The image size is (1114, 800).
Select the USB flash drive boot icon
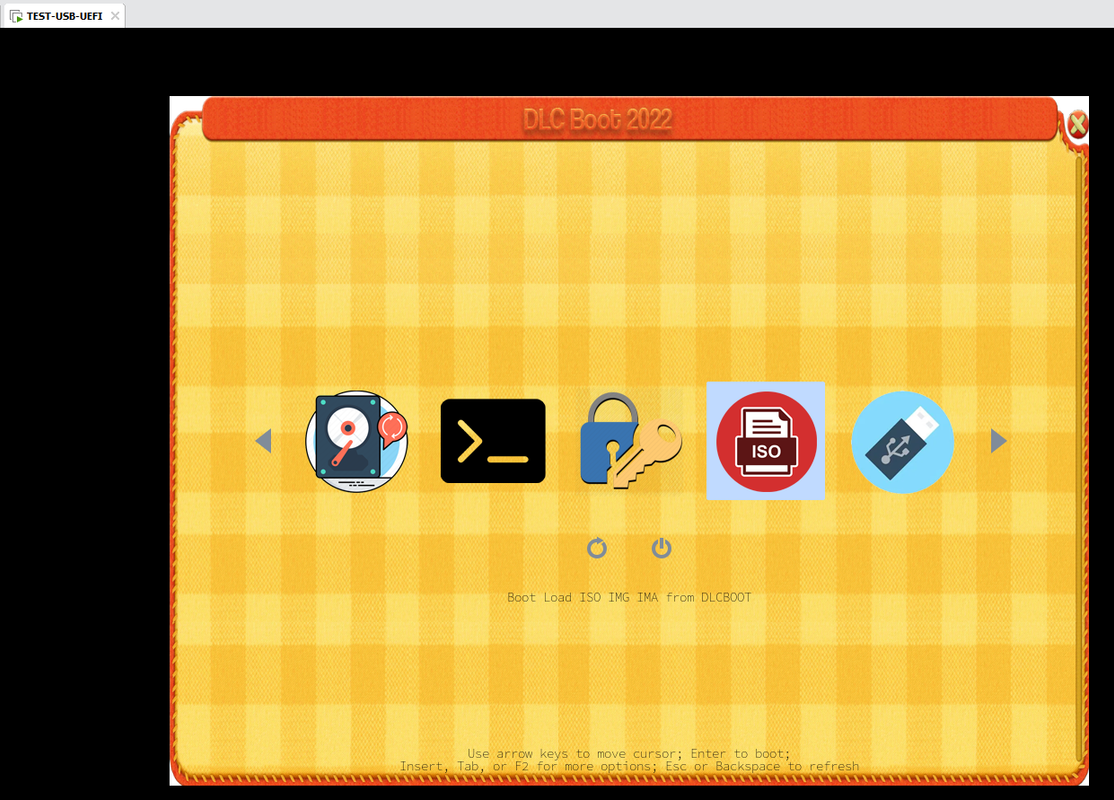coord(902,442)
